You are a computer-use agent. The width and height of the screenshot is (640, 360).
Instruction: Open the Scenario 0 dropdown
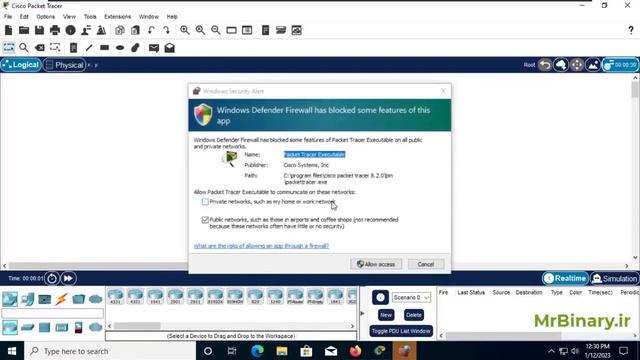411,298
